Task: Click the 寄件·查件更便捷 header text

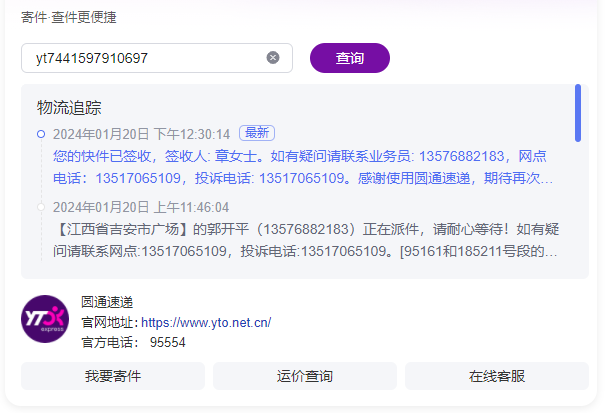Action: 69,17
